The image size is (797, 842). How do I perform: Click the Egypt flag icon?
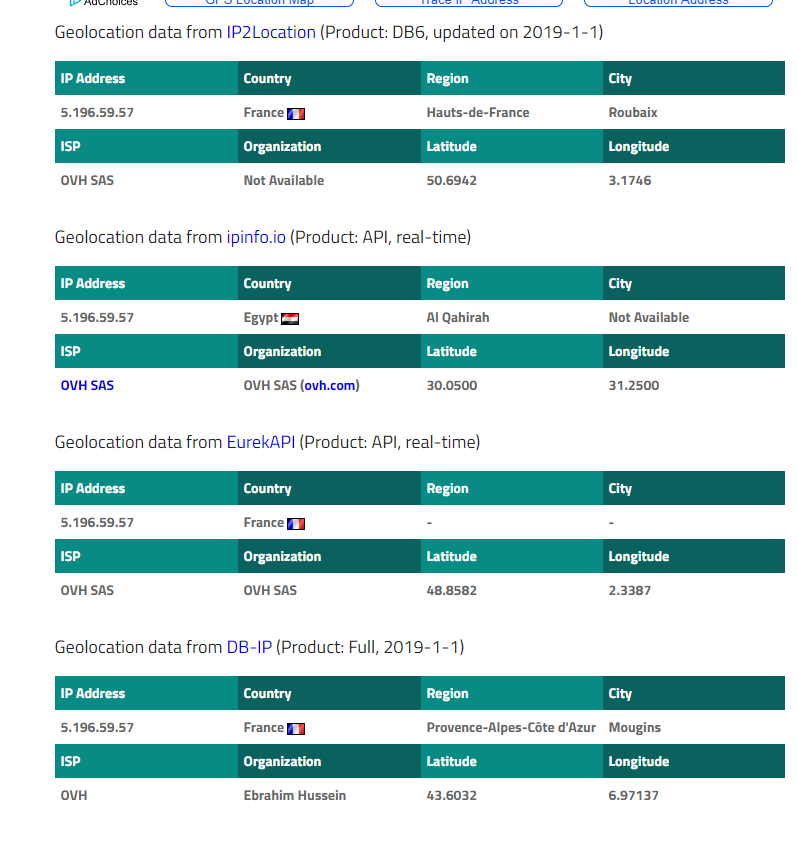click(290, 319)
